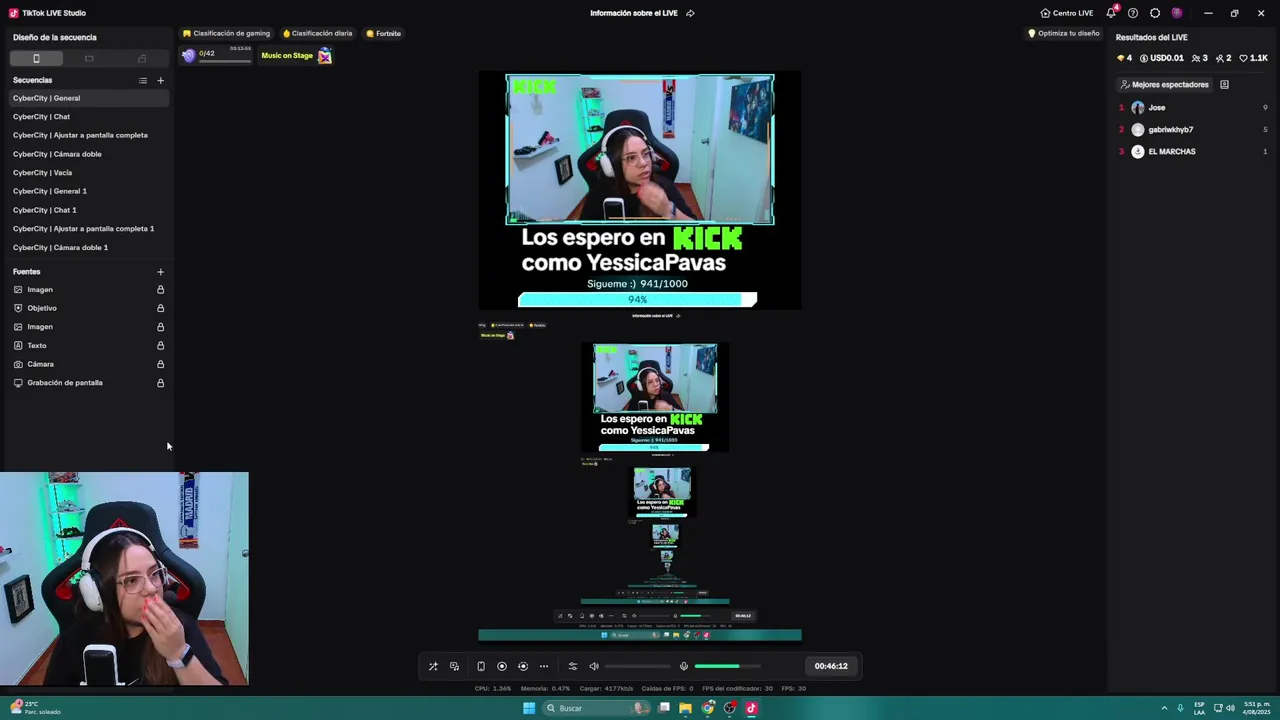Viewport: 1280px width, 720px height.
Task: Toggle lock on the Cámara source
Action: tap(160, 364)
